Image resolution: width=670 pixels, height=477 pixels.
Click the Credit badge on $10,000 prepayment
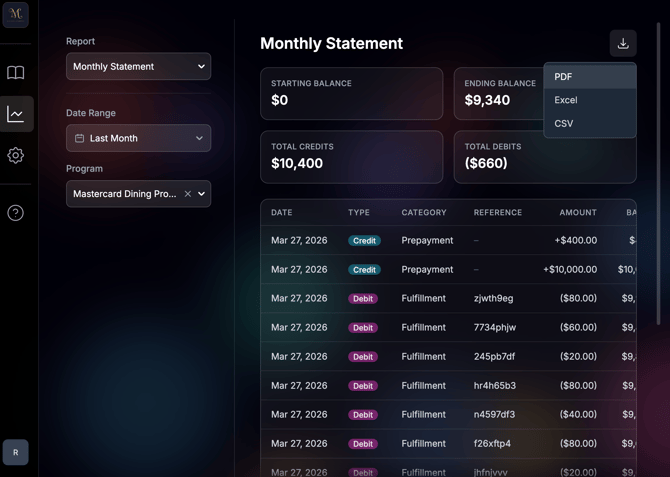[364, 270]
